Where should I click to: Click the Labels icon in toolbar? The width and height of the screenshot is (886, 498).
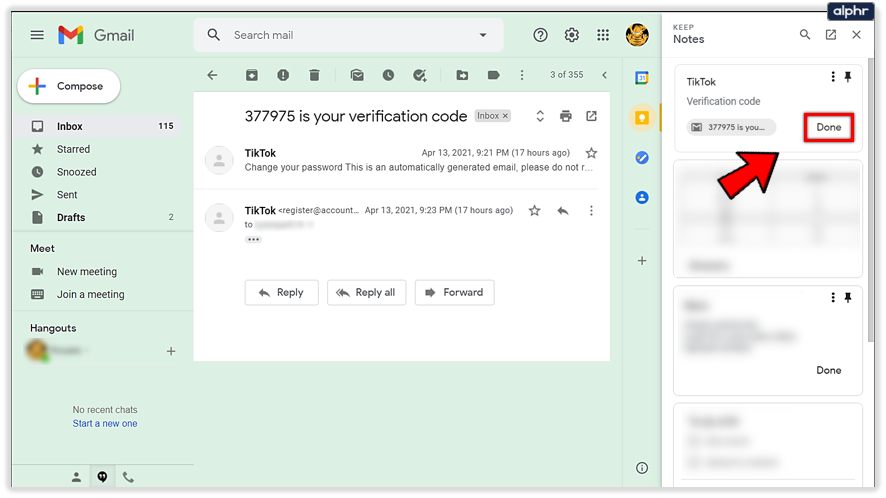[x=493, y=75]
